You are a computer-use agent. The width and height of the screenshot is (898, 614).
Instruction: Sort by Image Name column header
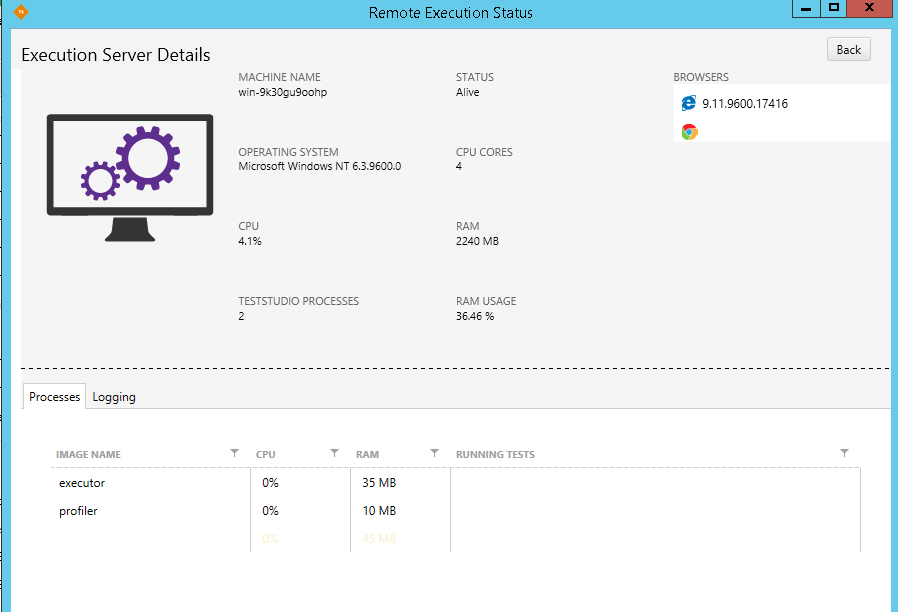(x=89, y=455)
